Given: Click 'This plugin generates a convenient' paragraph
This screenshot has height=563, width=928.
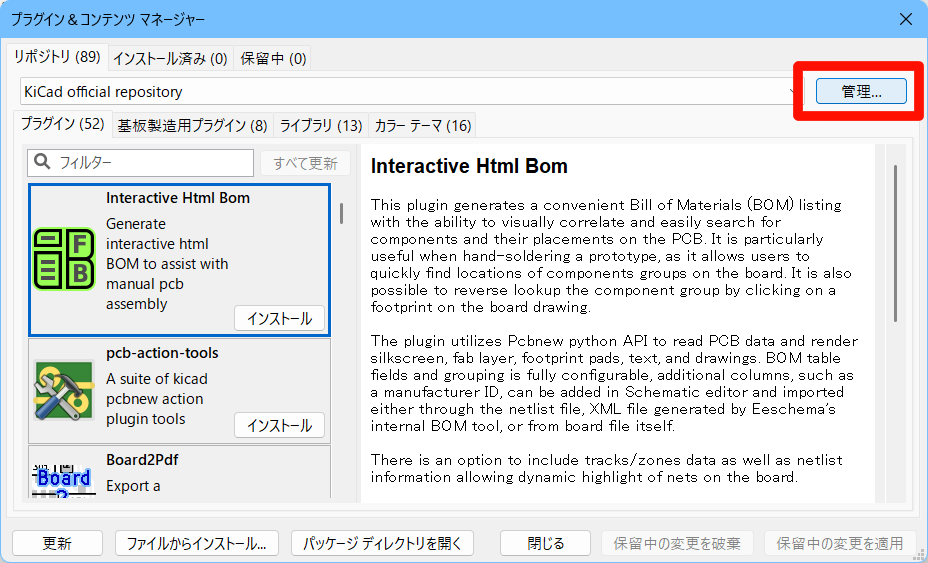Looking at the screenshot, I should 611,256.
